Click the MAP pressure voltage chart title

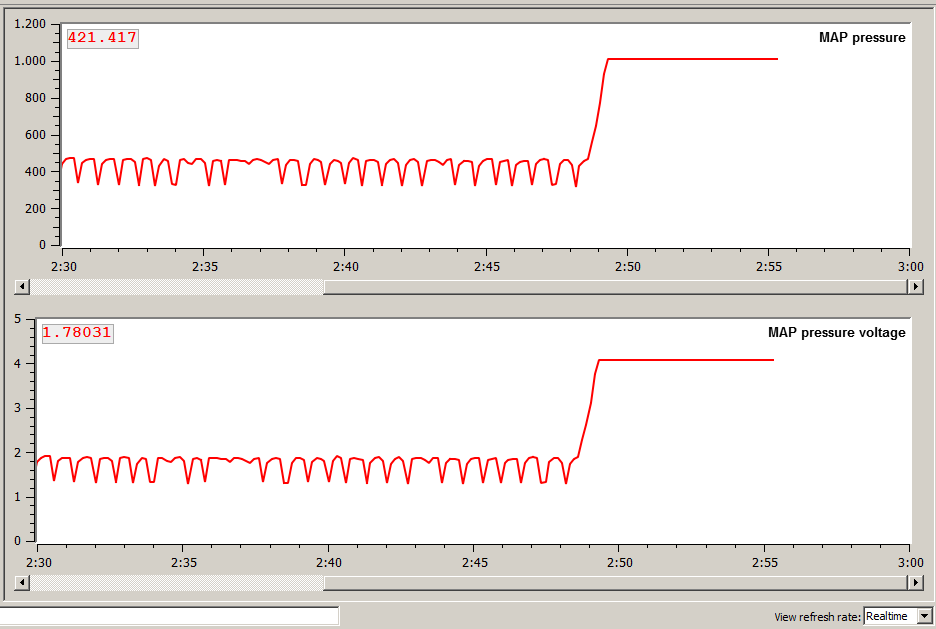pos(836,333)
